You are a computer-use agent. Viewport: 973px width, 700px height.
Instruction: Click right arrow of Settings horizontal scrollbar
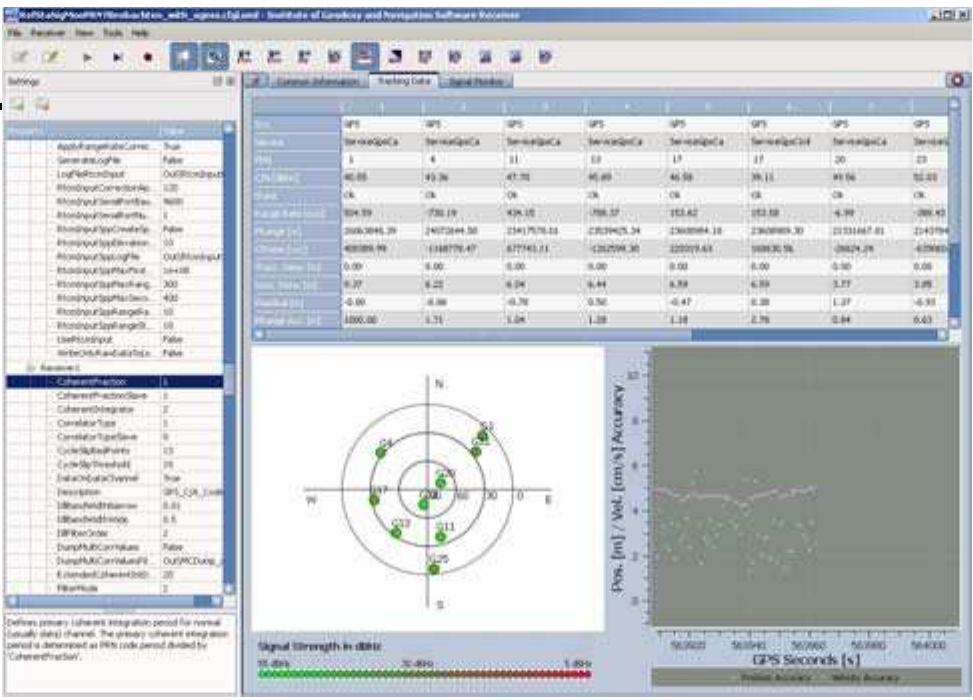[x=217, y=601]
